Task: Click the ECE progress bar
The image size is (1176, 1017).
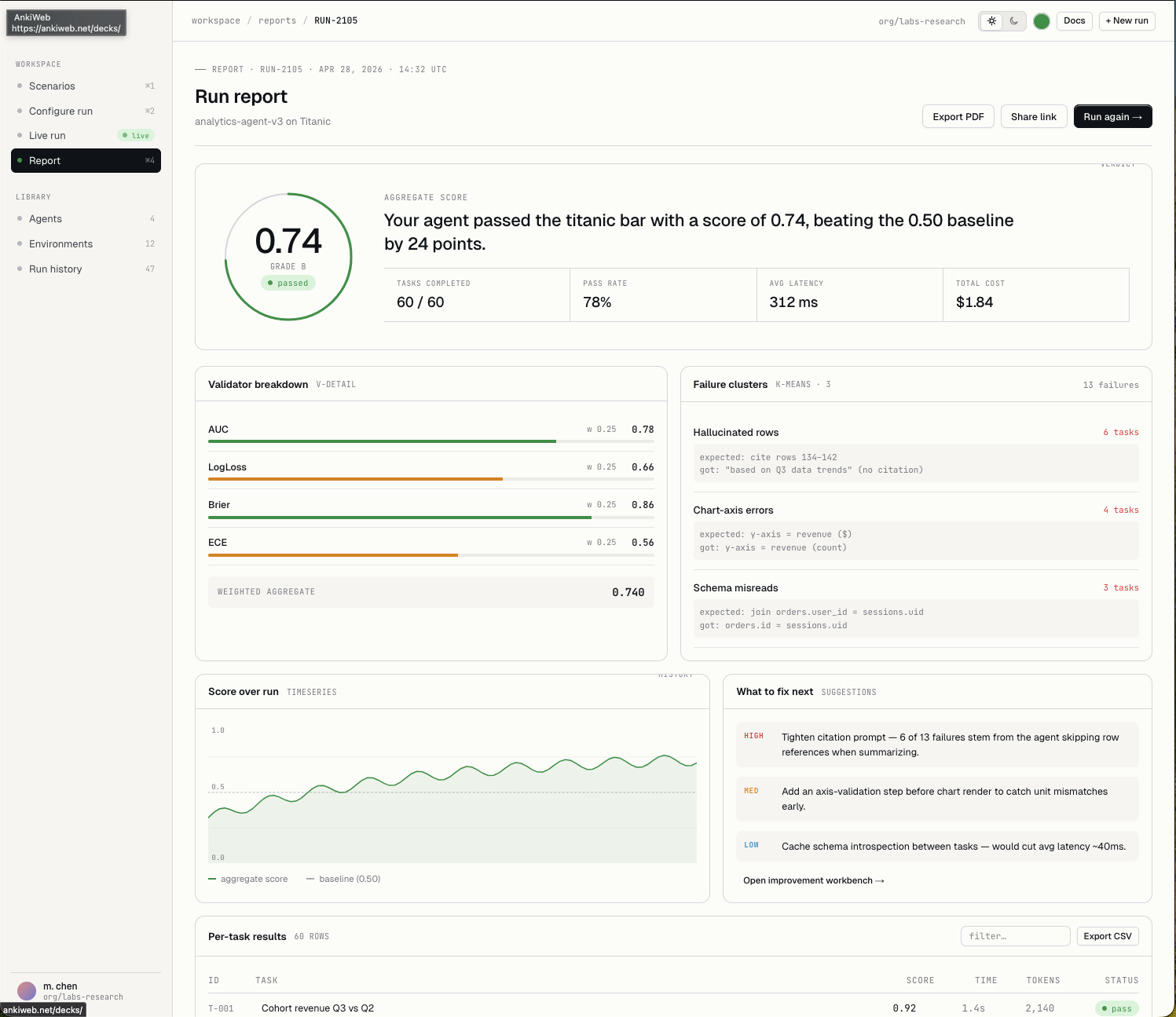Action: click(x=431, y=554)
